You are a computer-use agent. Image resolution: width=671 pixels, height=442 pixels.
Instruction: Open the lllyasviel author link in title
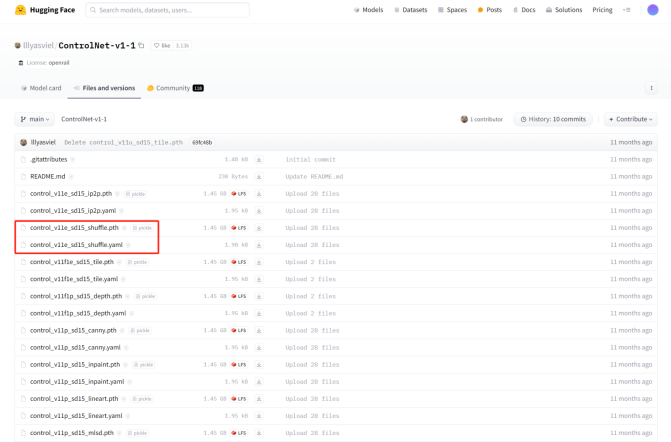click(x=38, y=45)
